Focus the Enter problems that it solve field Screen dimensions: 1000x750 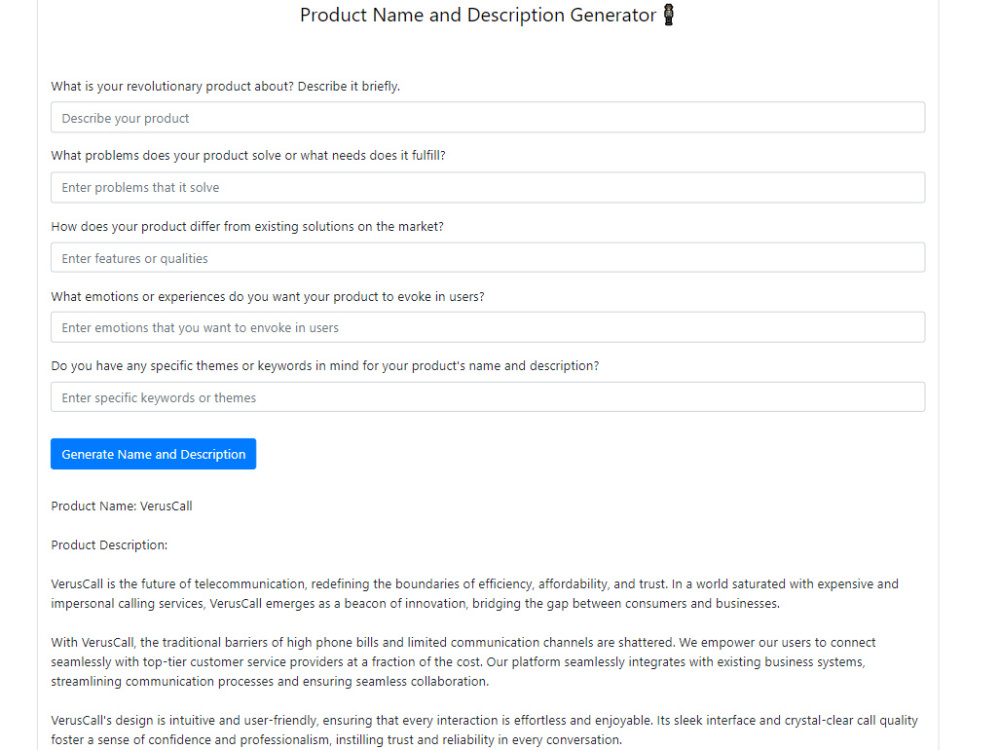click(x=488, y=188)
